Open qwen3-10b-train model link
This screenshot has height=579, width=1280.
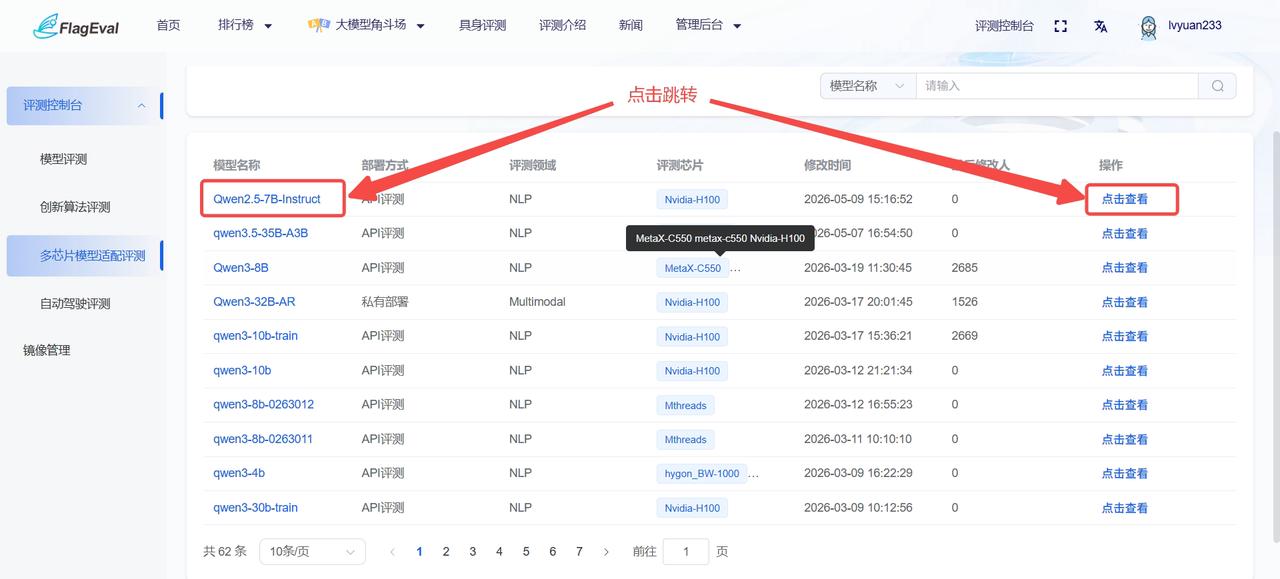255,336
